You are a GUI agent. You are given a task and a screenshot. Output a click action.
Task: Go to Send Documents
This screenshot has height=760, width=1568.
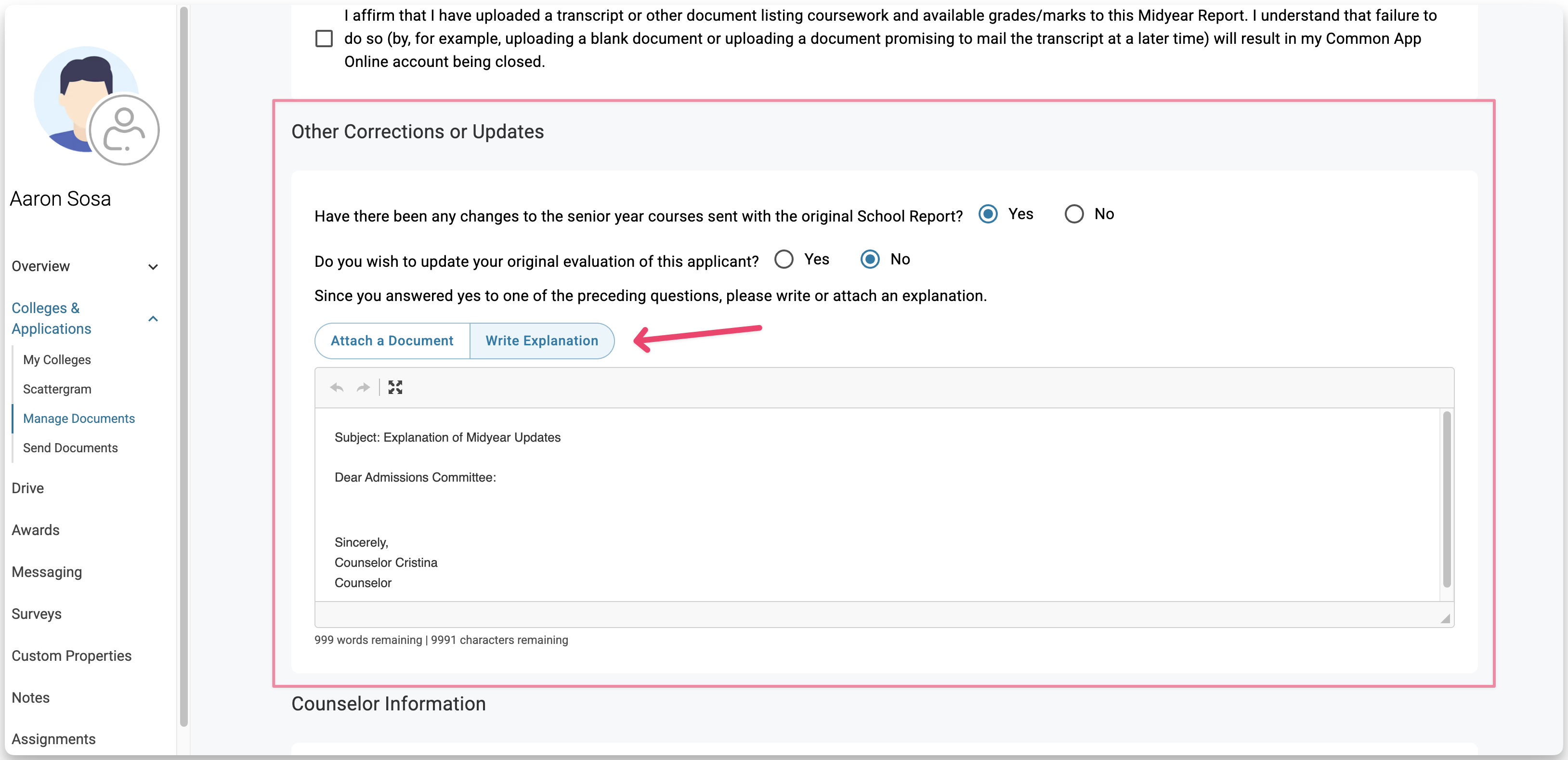click(71, 447)
